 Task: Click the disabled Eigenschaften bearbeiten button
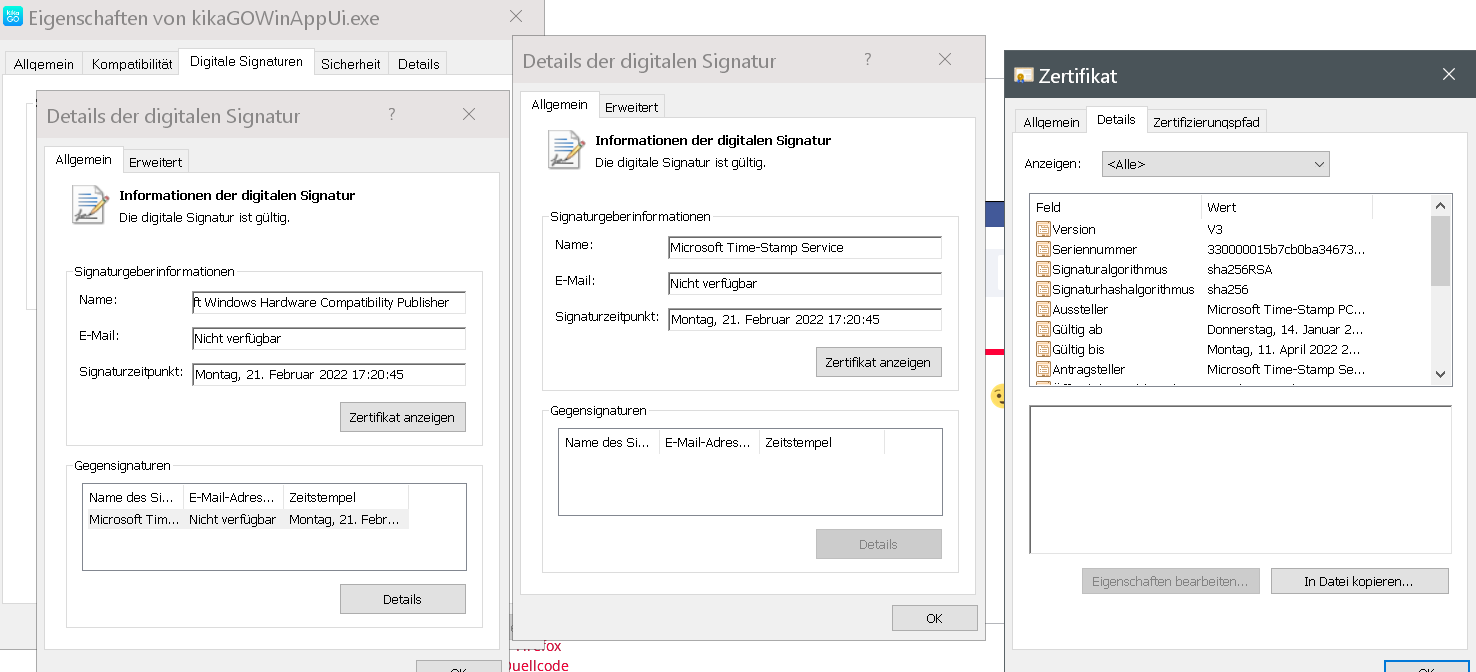tap(1170, 581)
